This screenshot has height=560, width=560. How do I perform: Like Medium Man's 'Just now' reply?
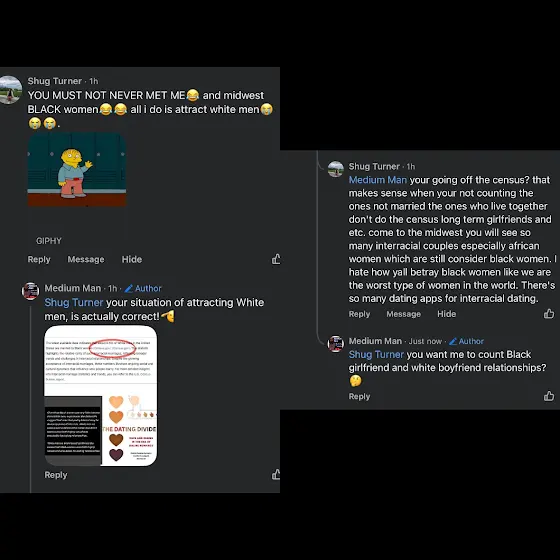(x=549, y=396)
